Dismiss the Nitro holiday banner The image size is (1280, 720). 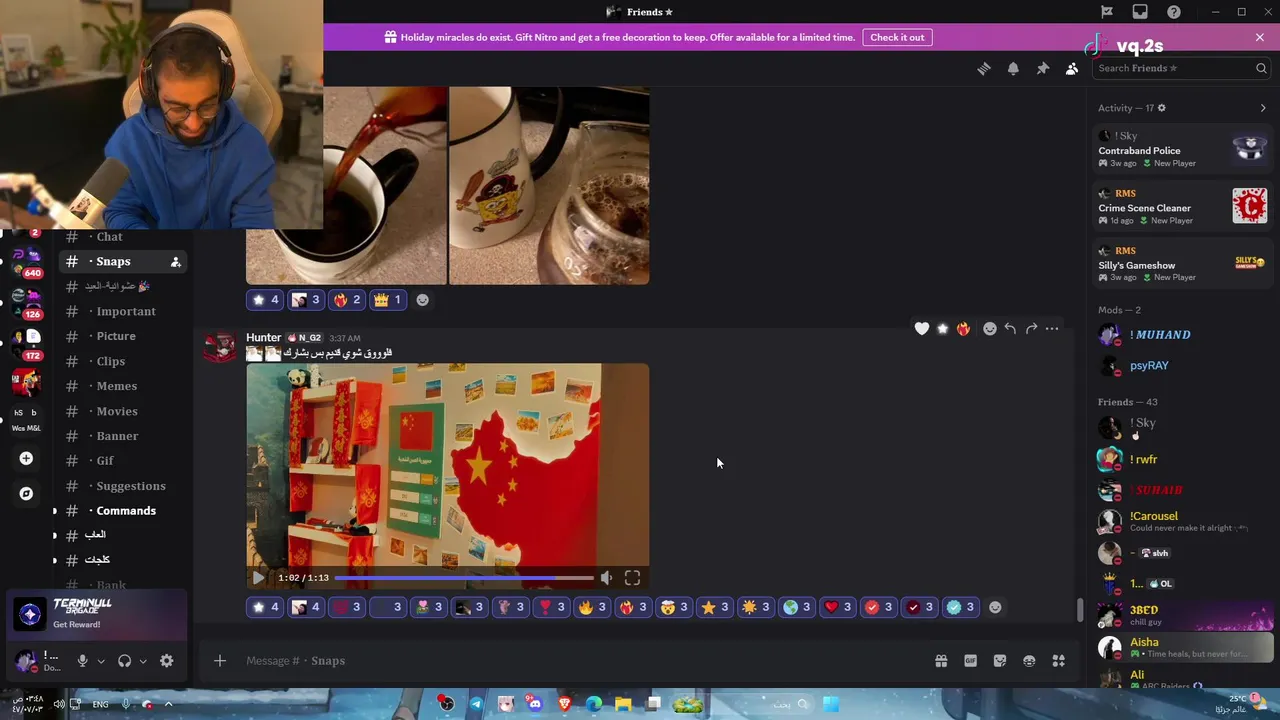1260,37
